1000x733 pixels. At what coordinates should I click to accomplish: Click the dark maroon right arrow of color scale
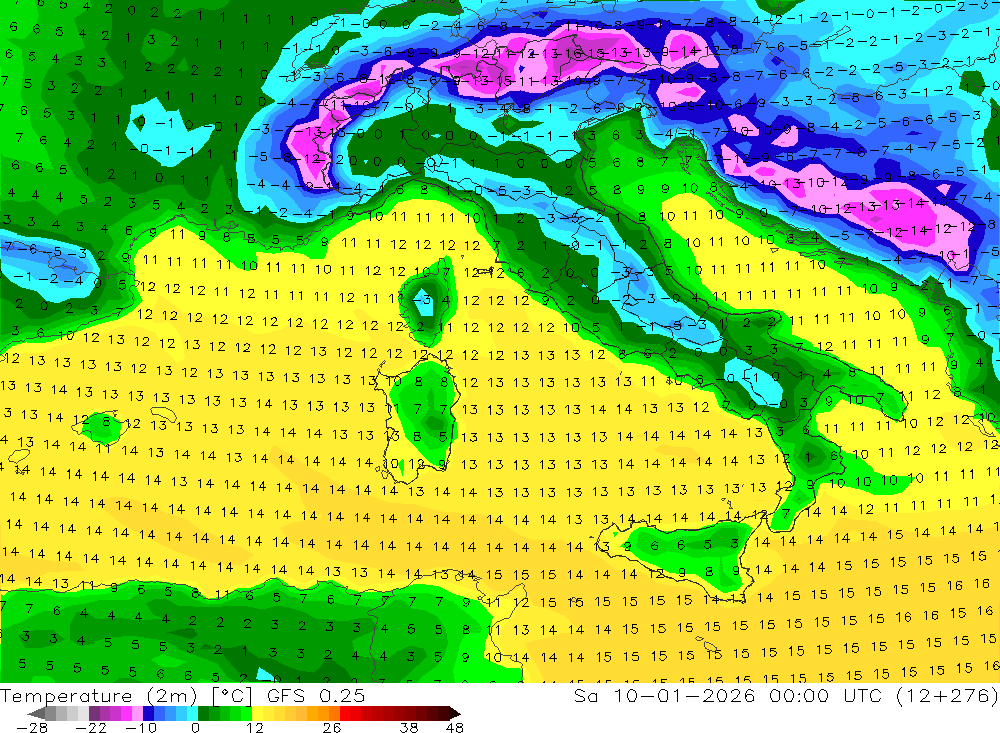point(455,713)
